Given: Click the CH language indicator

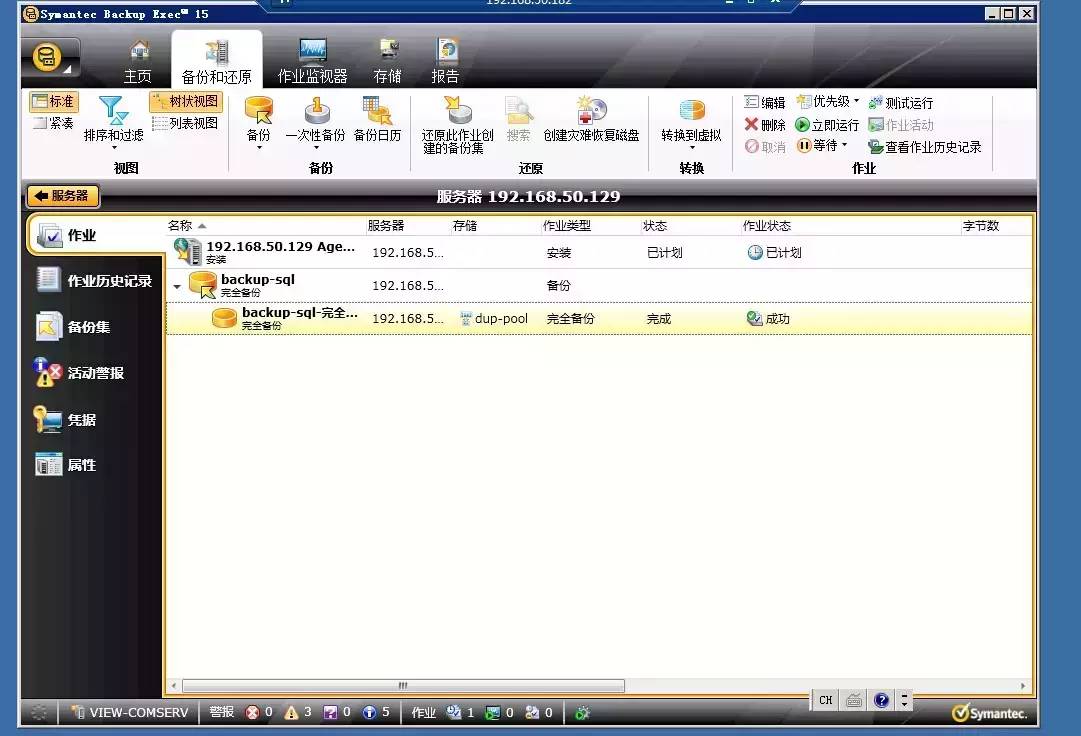Looking at the screenshot, I should click(826, 700).
